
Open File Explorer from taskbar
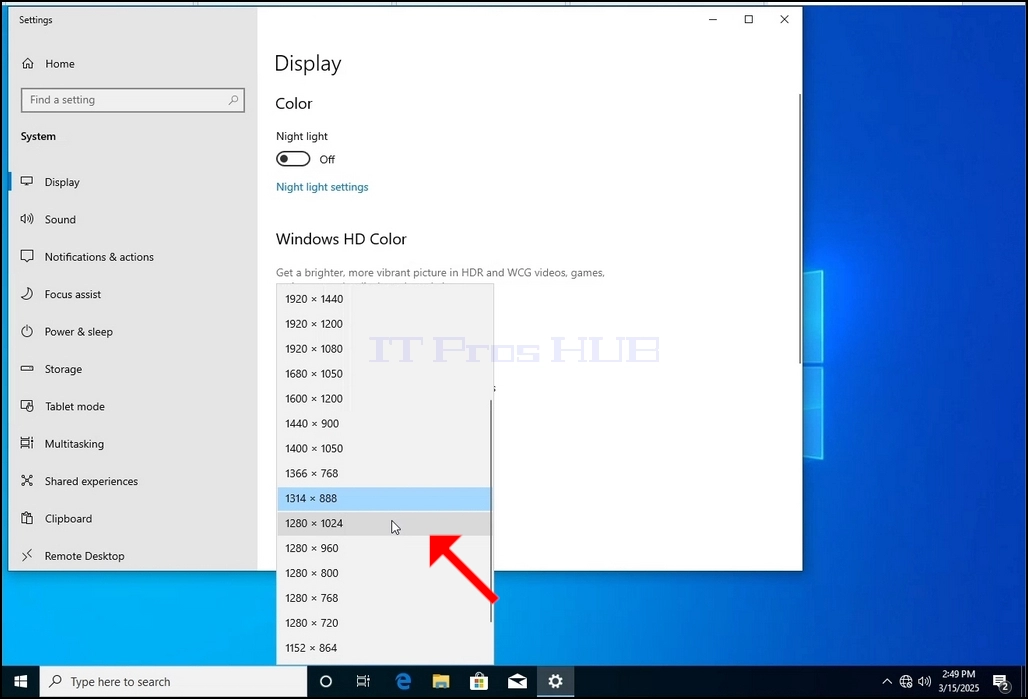point(441,682)
